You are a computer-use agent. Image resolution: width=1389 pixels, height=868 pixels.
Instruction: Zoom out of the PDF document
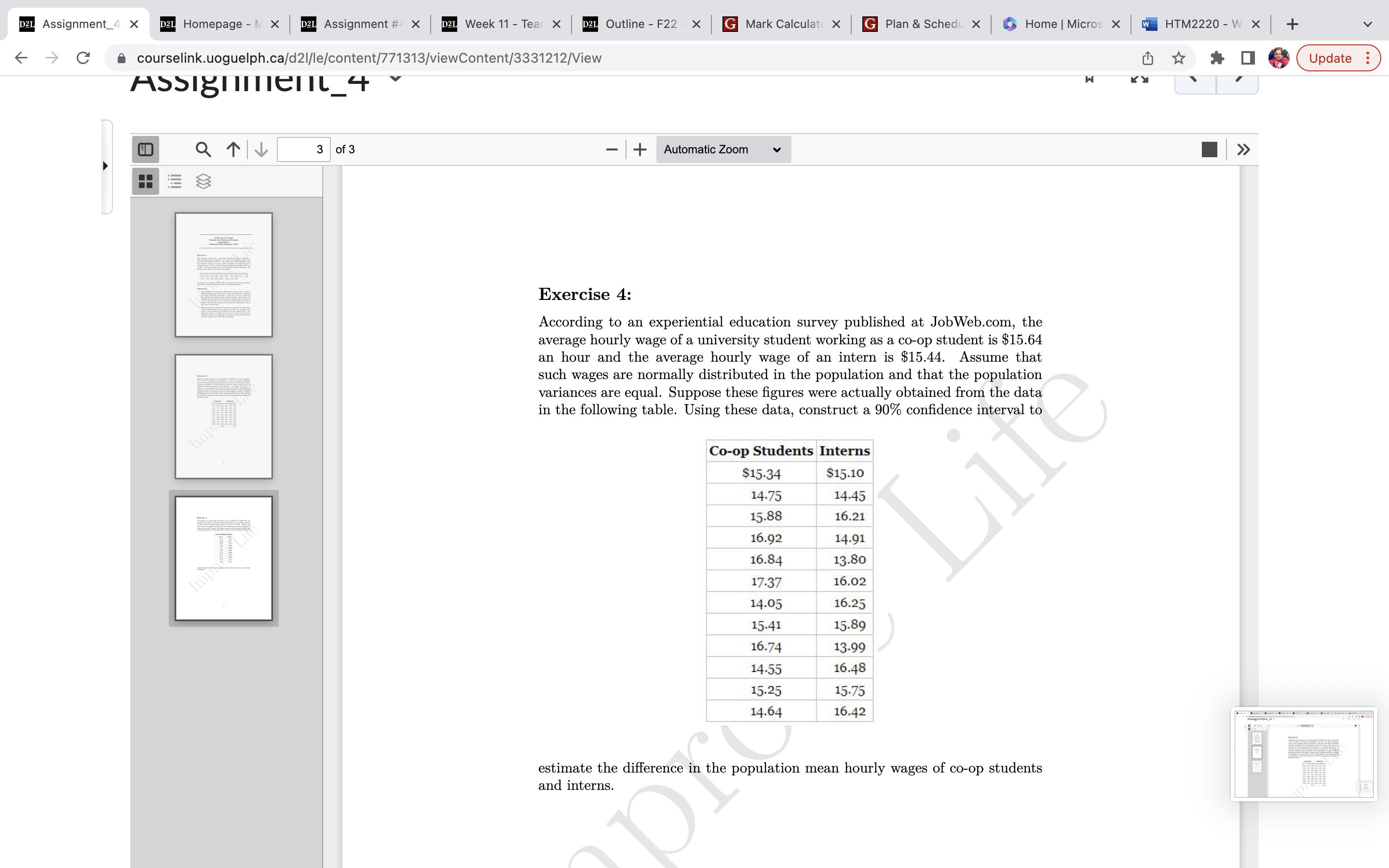[611, 149]
